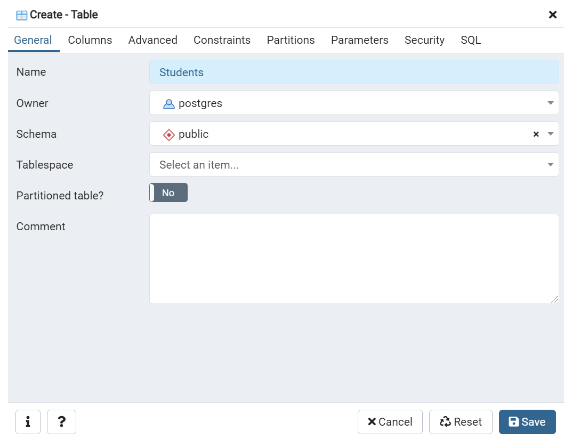Click inside the Comment text area

(x=354, y=258)
